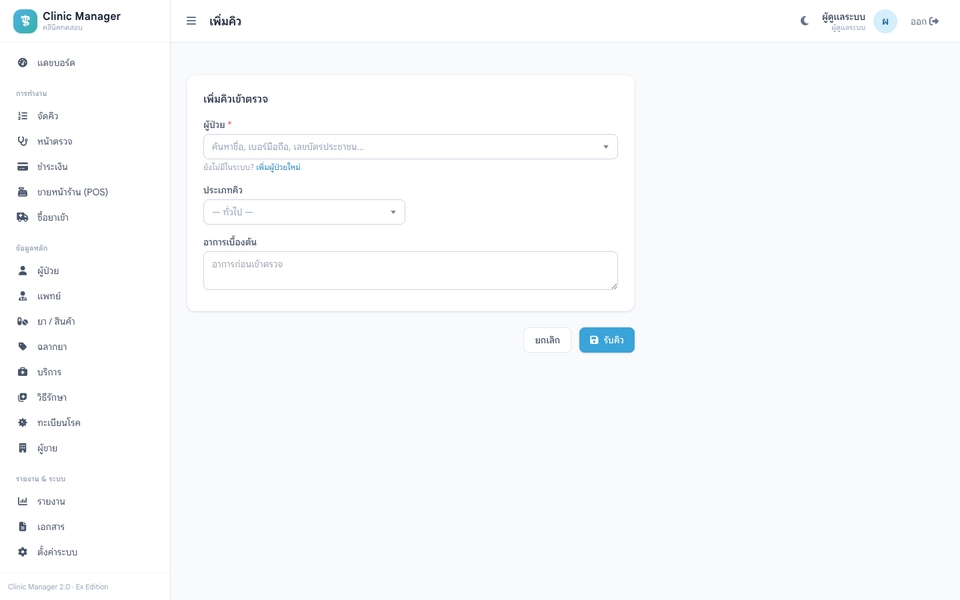This screenshot has width=960, height=600.
Task: Toggle dark mode moon icon
Action: pos(804,21)
